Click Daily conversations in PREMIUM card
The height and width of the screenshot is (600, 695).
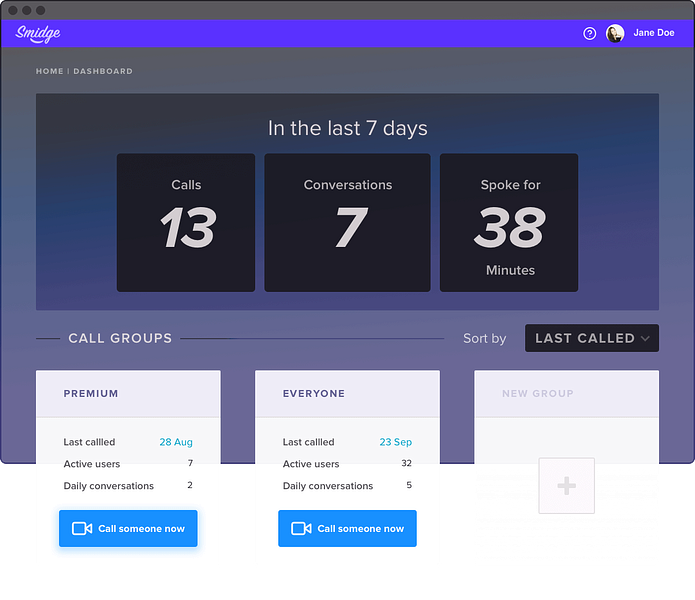(x=109, y=486)
